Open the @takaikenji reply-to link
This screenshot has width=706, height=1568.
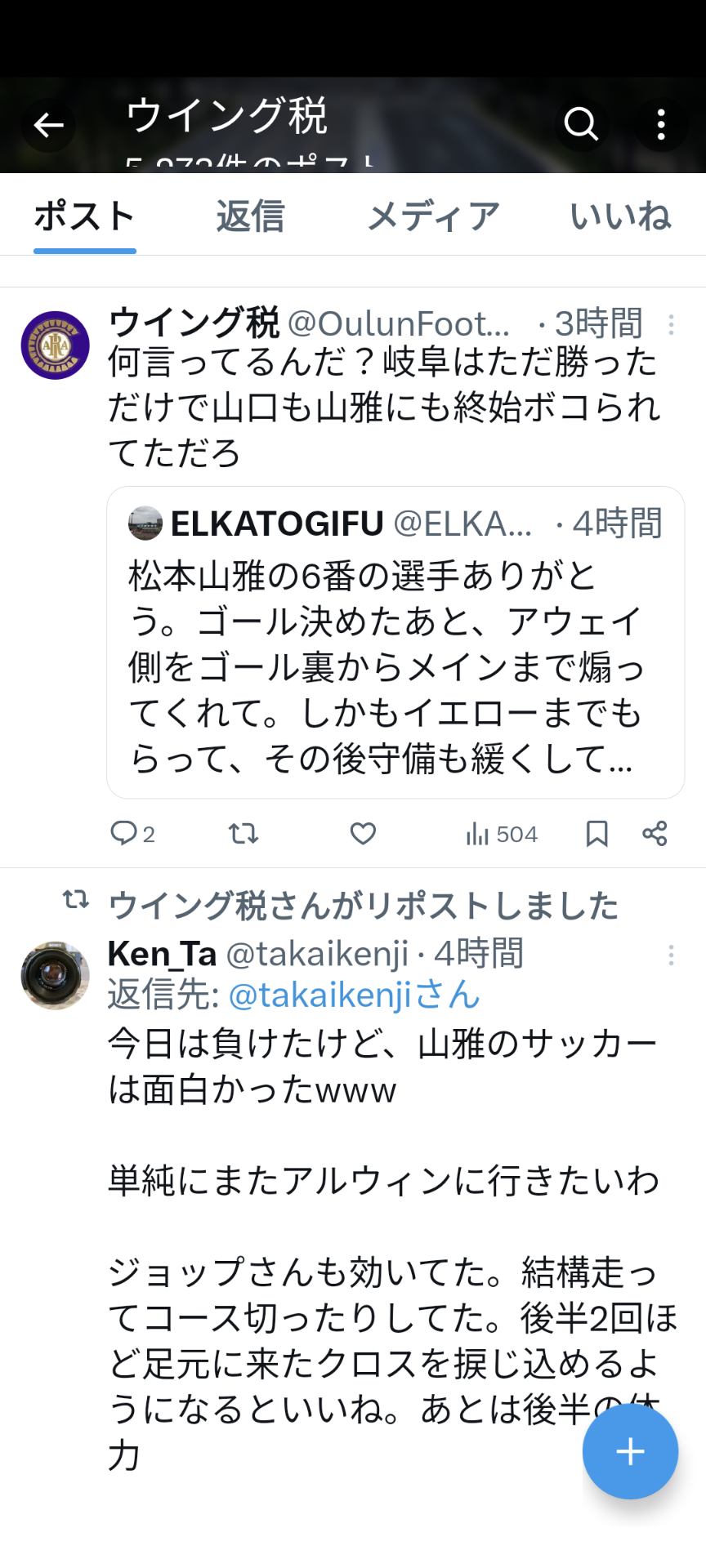click(355, 995)
